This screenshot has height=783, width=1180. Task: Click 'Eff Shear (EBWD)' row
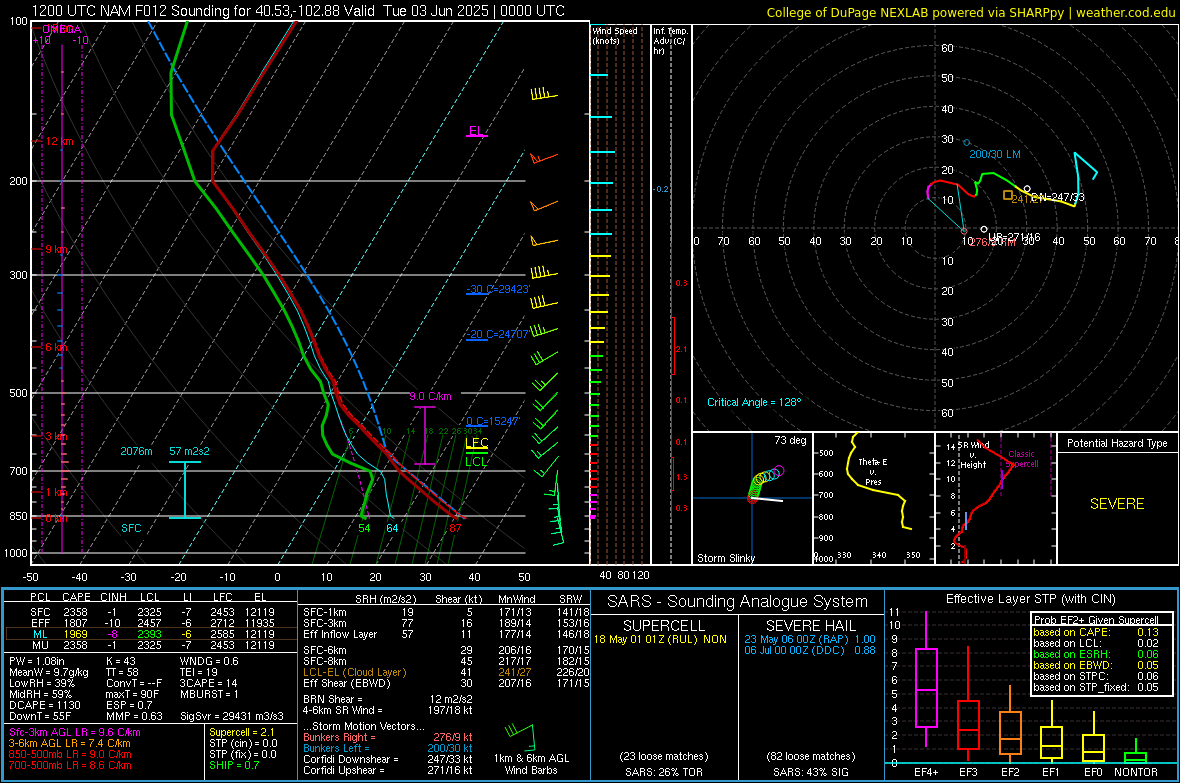(x=446, y=683)
